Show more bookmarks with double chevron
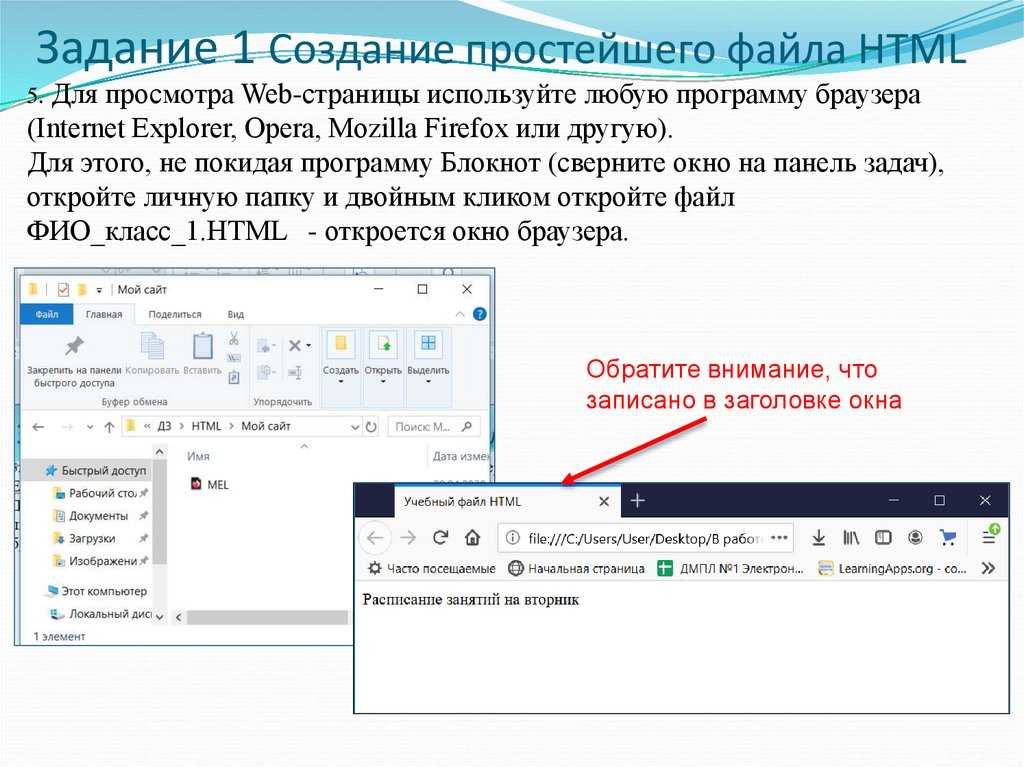This screenshot has width=1024, height=767. point(988,568)
